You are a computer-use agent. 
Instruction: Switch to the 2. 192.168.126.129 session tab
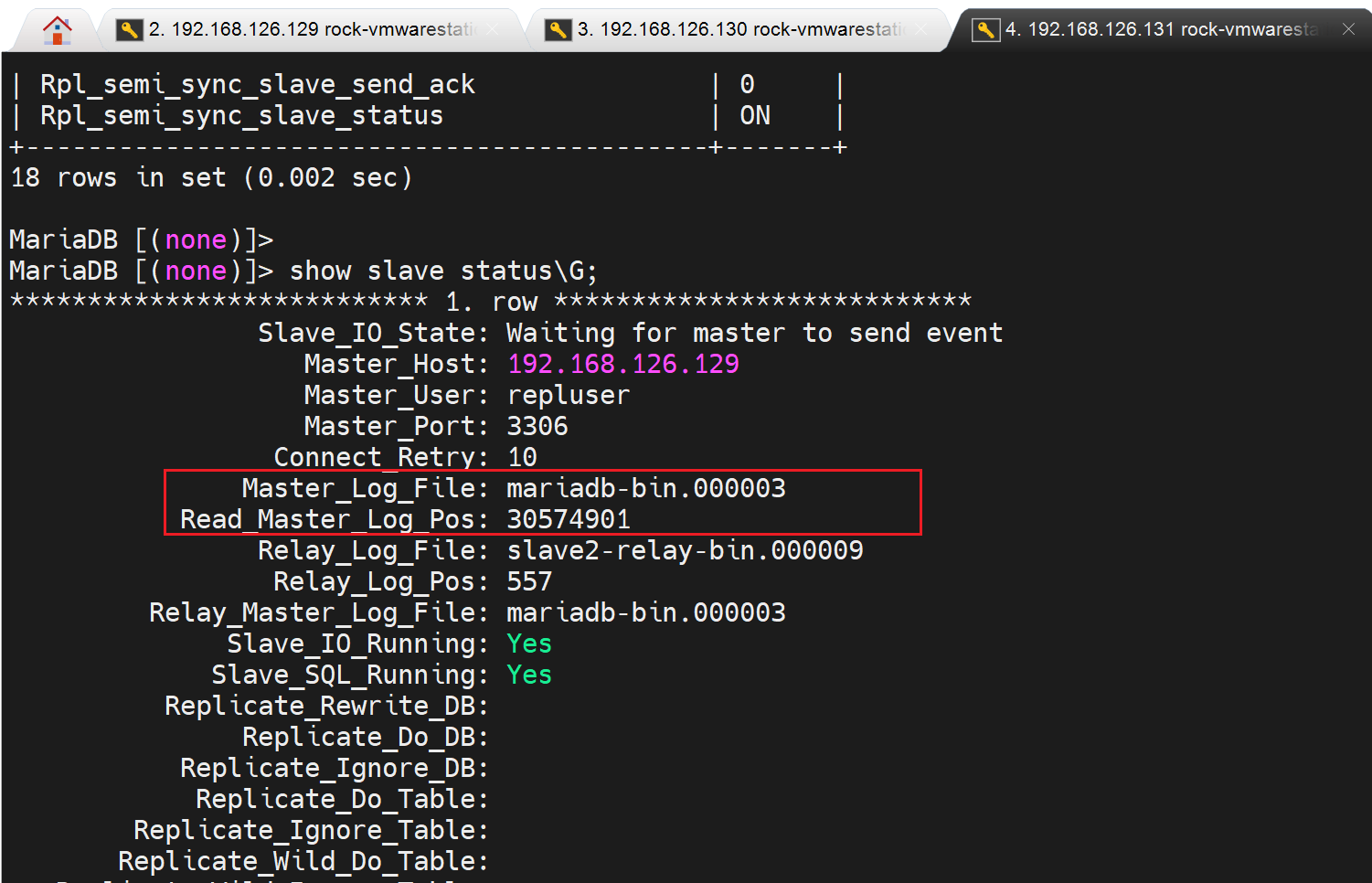coord(311,30)
